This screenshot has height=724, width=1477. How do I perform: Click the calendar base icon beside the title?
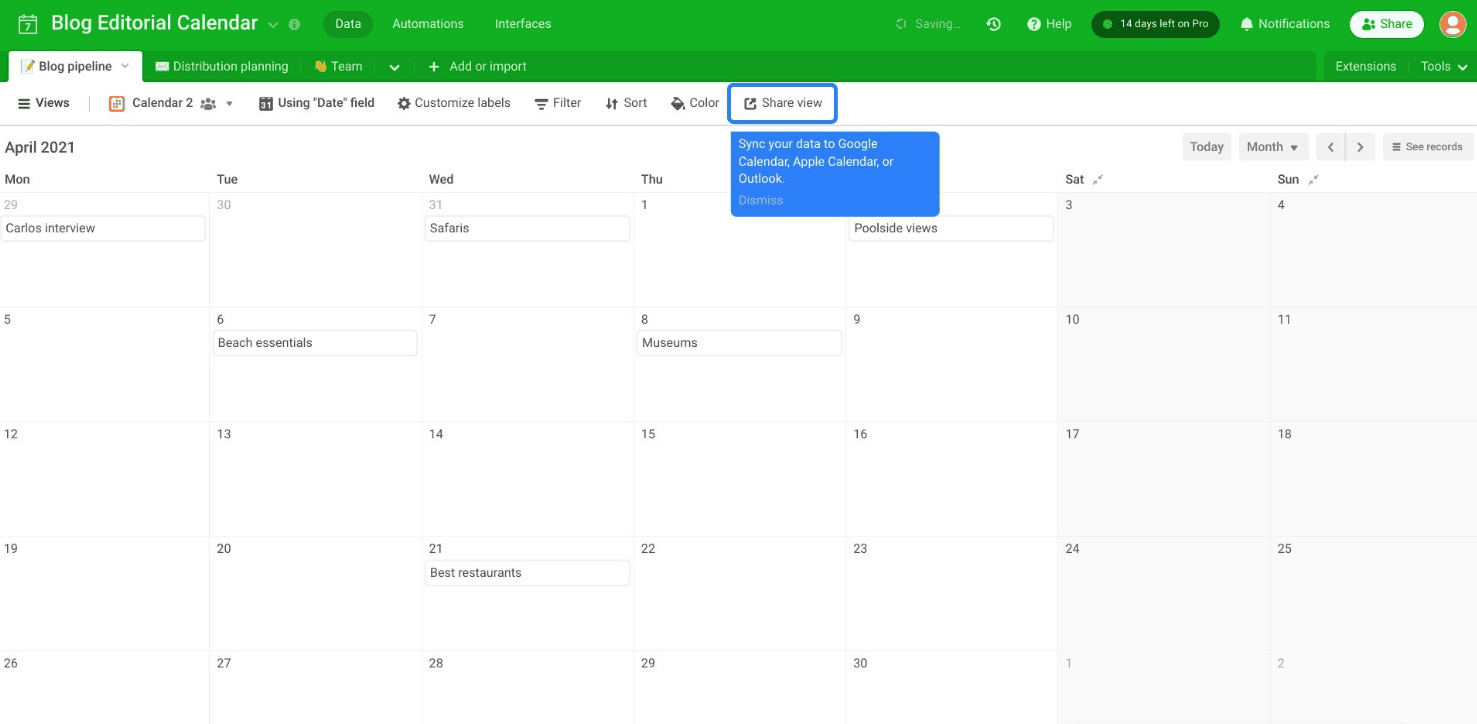pos(28,24)
